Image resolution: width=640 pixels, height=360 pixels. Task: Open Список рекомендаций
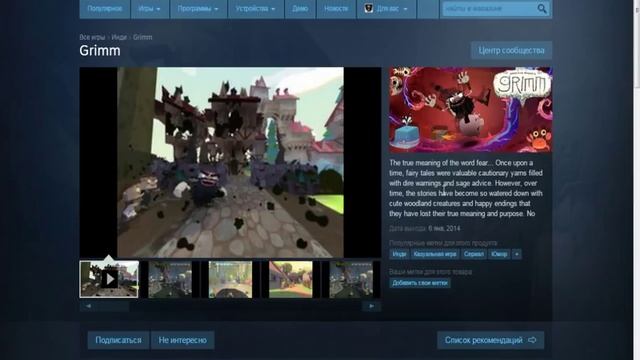490,340
